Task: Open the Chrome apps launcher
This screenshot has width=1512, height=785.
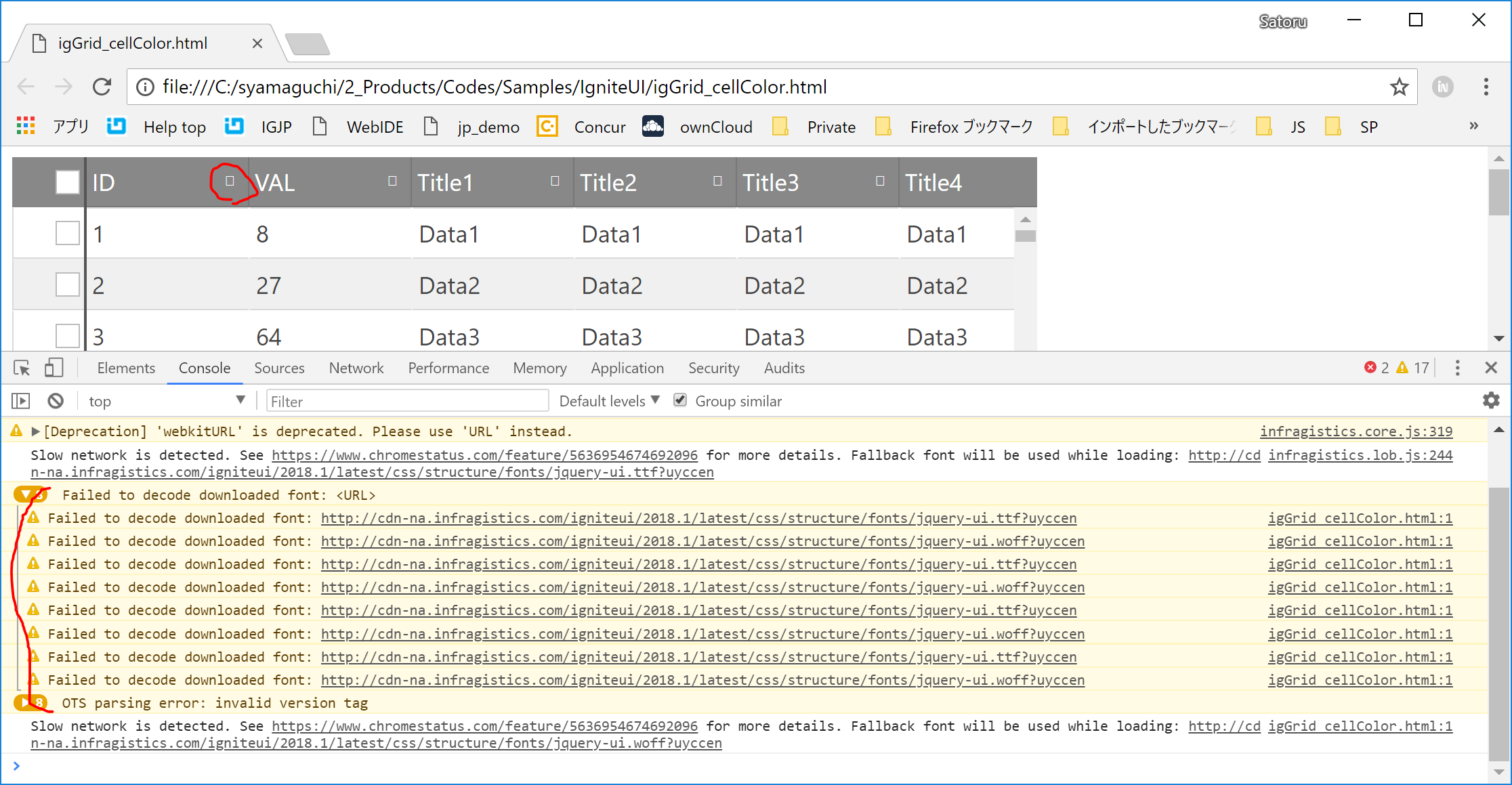Action: click(x=24, y=127)
